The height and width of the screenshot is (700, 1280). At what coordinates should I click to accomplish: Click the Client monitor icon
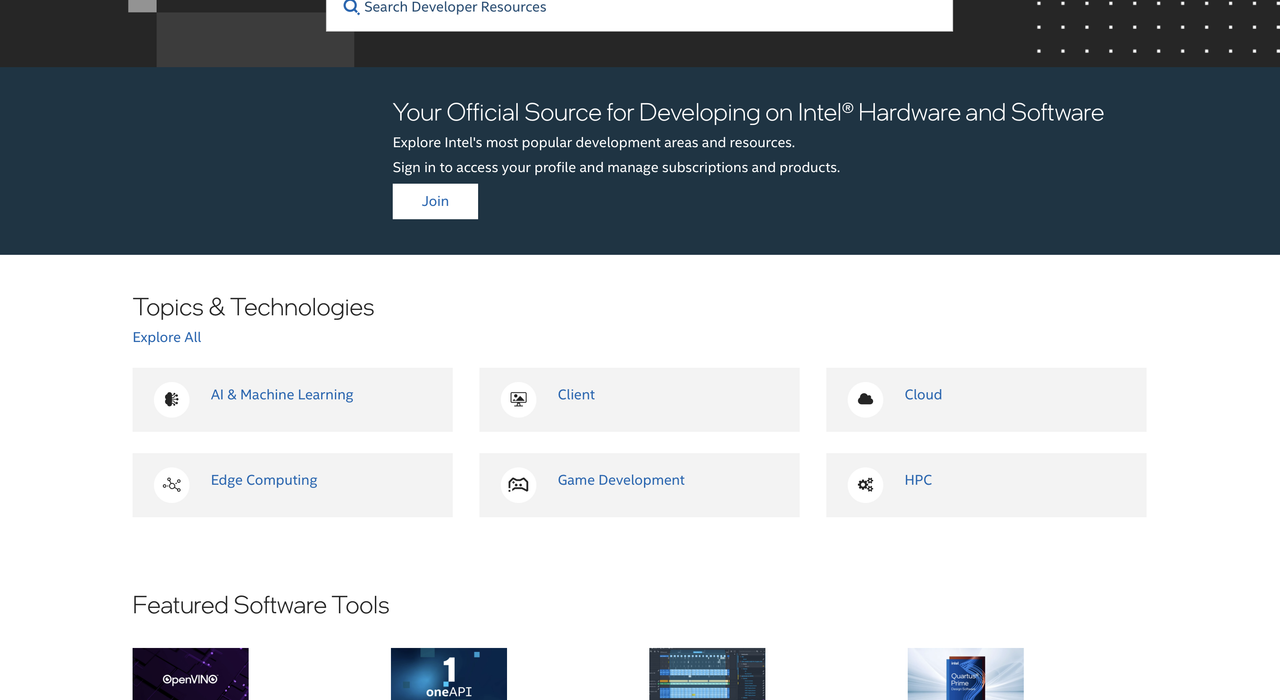coord(518,400)
